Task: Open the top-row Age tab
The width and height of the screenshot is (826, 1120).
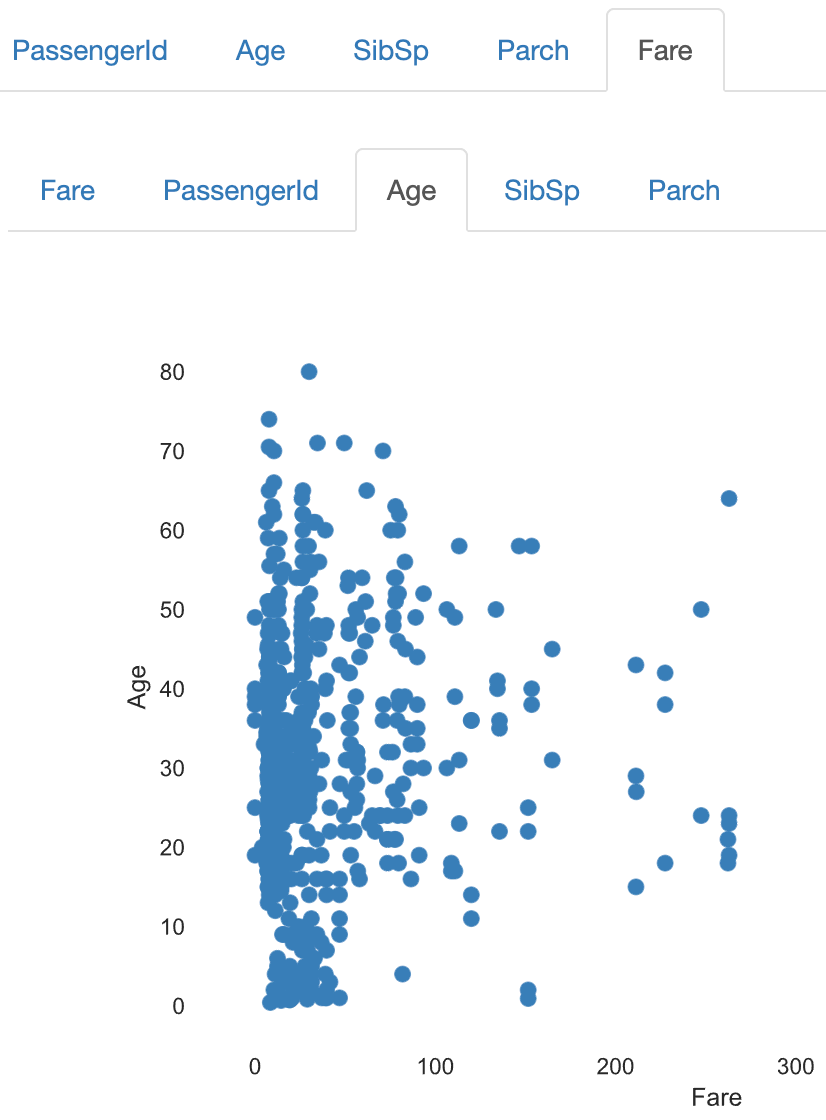Action: tap(260, 51)
